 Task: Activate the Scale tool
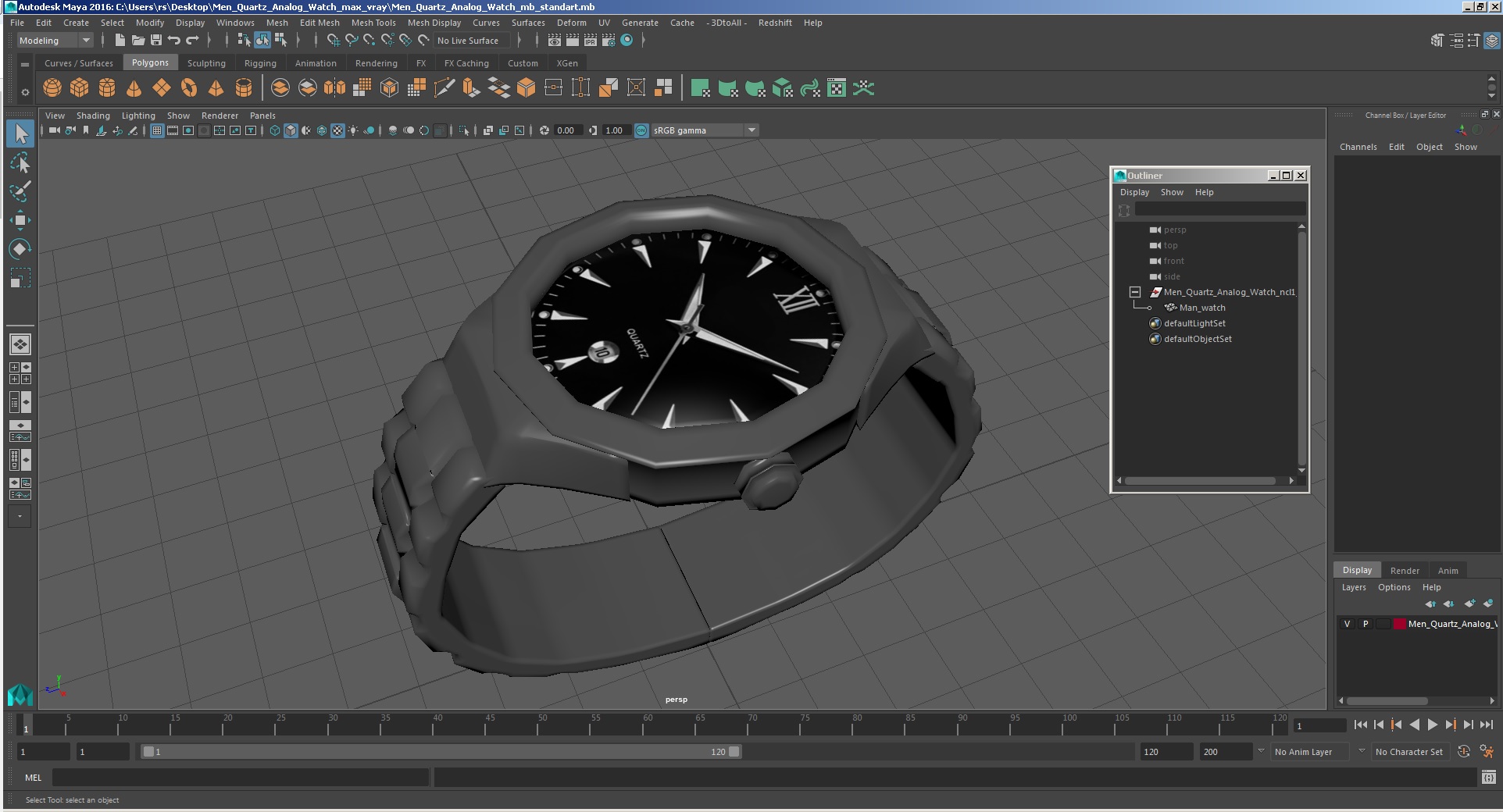(x=20, y=278)
